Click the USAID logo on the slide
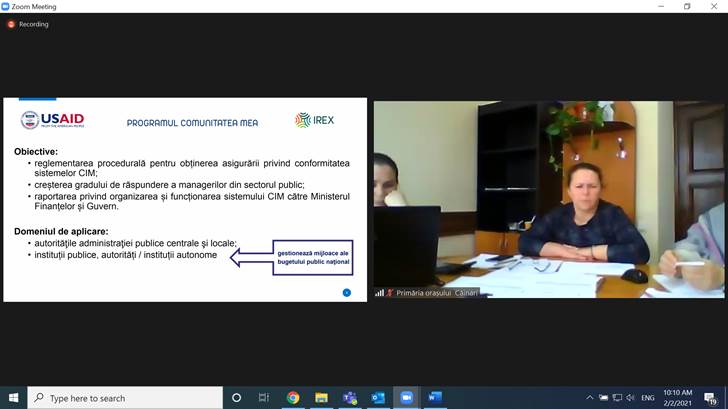 click(53, 121)
